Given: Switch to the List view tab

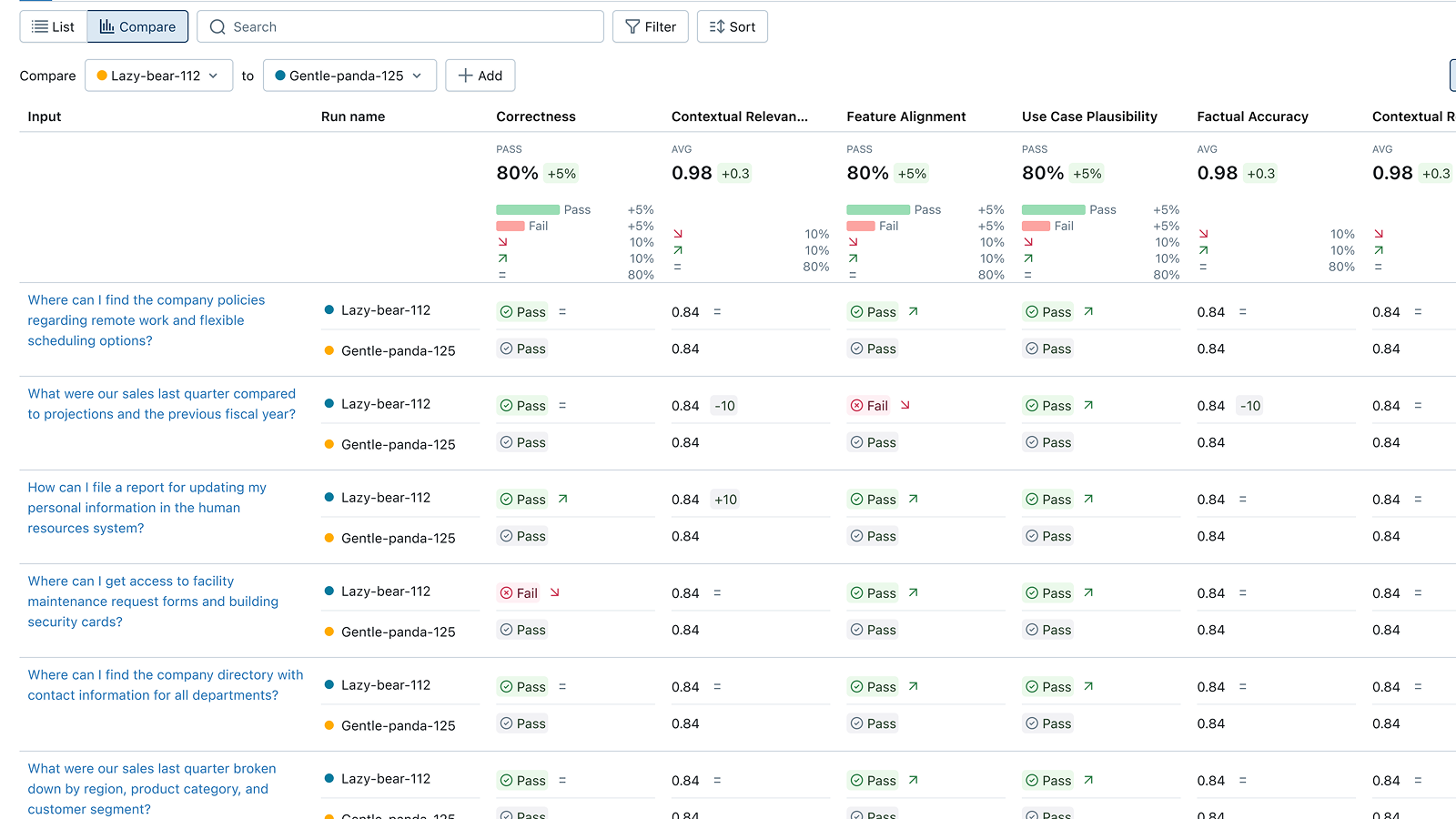Looking at the screenshot, I should point(52,26).
